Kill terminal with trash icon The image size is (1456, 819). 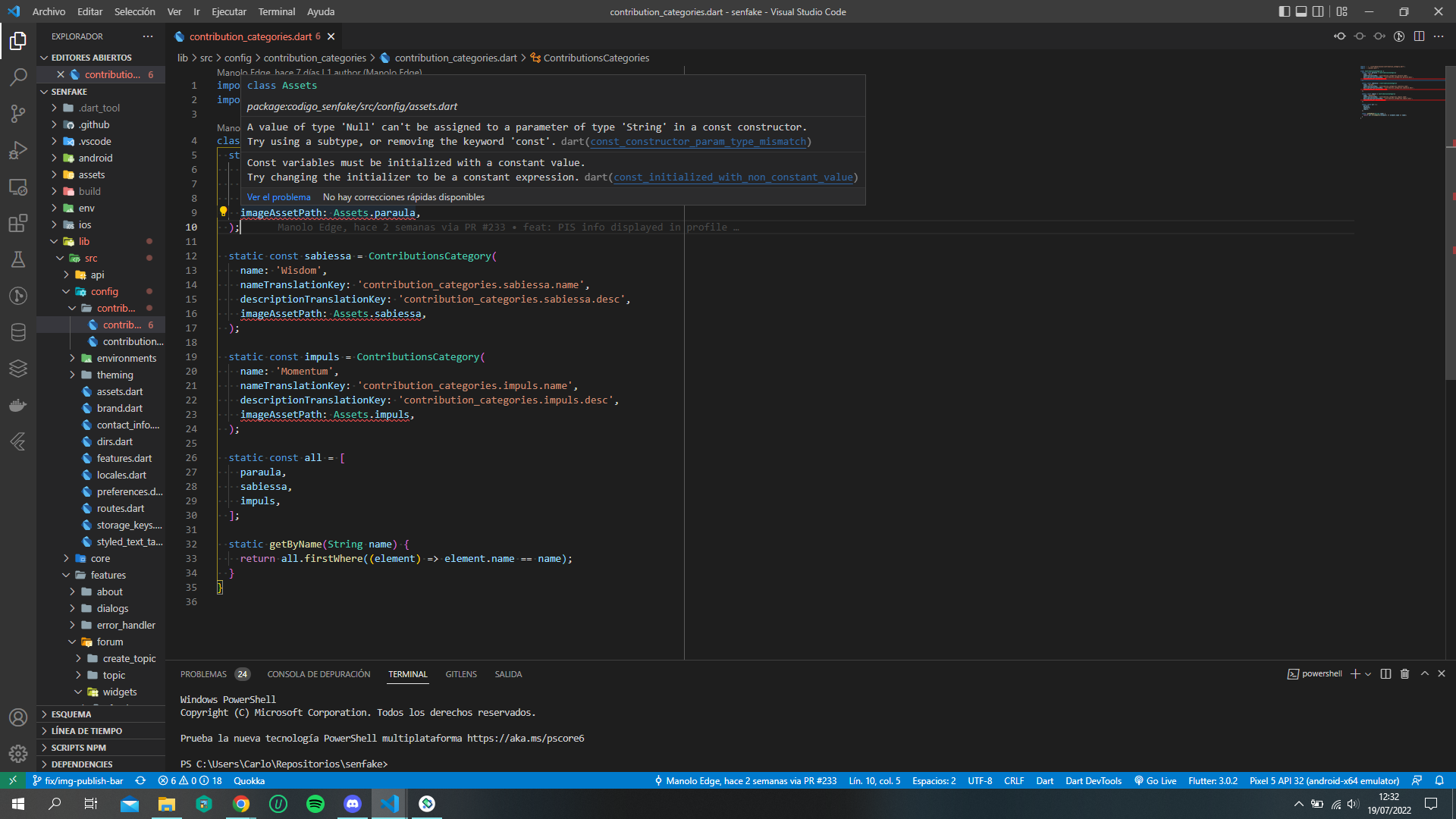(1404, 673)
